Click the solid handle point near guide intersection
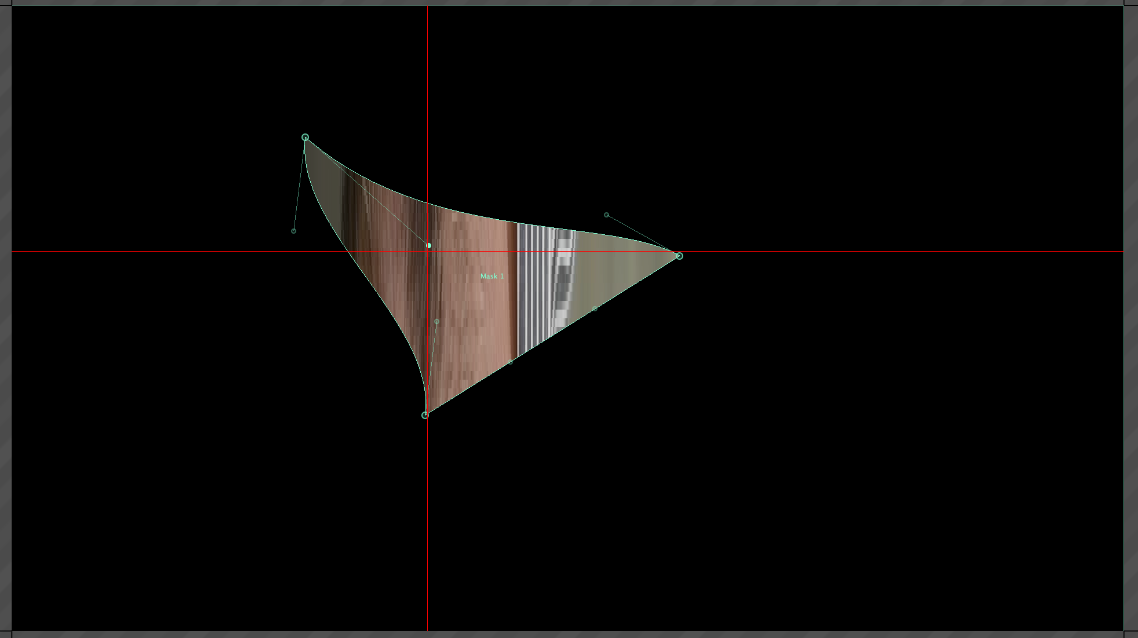The height and width of the screenshot is (638, 1138). [429, 245]
